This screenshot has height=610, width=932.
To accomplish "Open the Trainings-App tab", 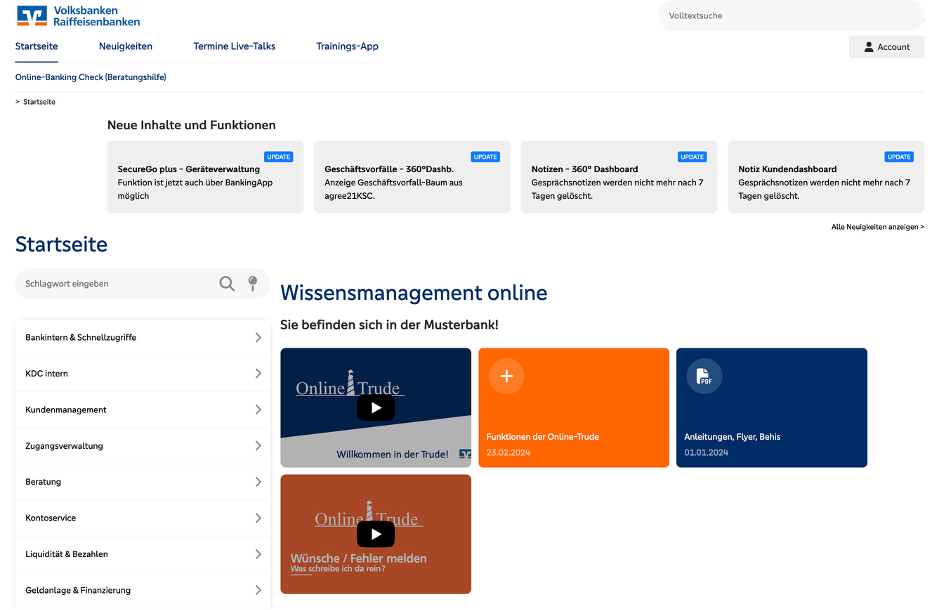I will click(347, 46).
